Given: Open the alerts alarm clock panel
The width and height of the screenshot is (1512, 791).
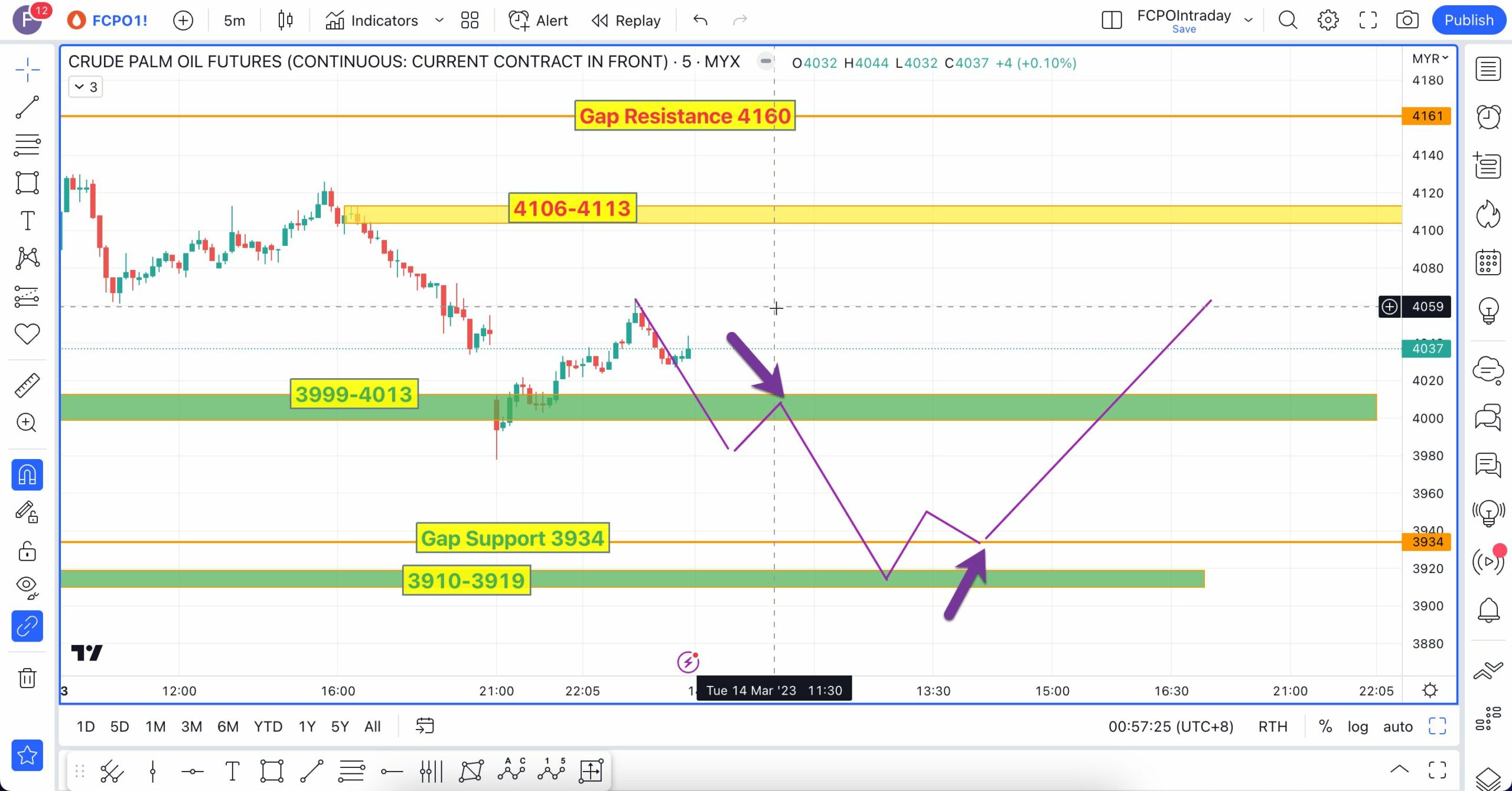Looking at the screenshot, I should coord(1488,117).
